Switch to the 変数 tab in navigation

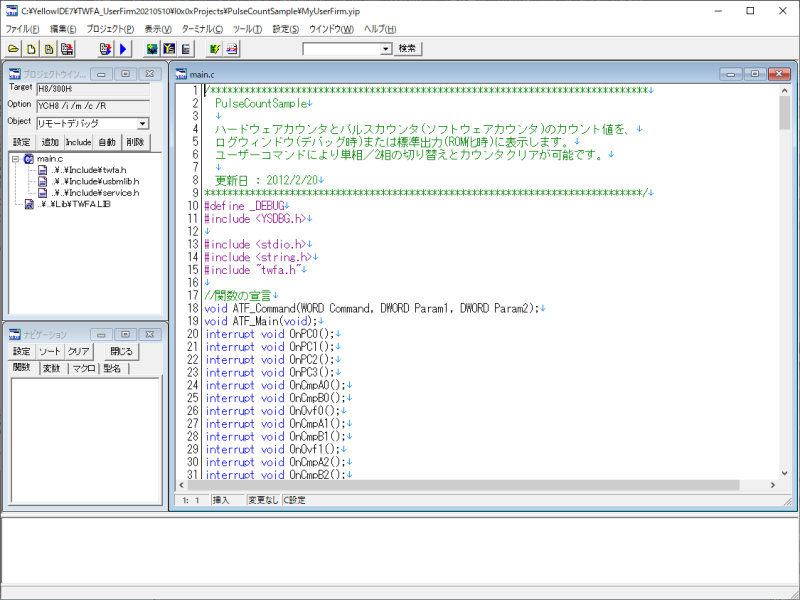tap(52, 368)
